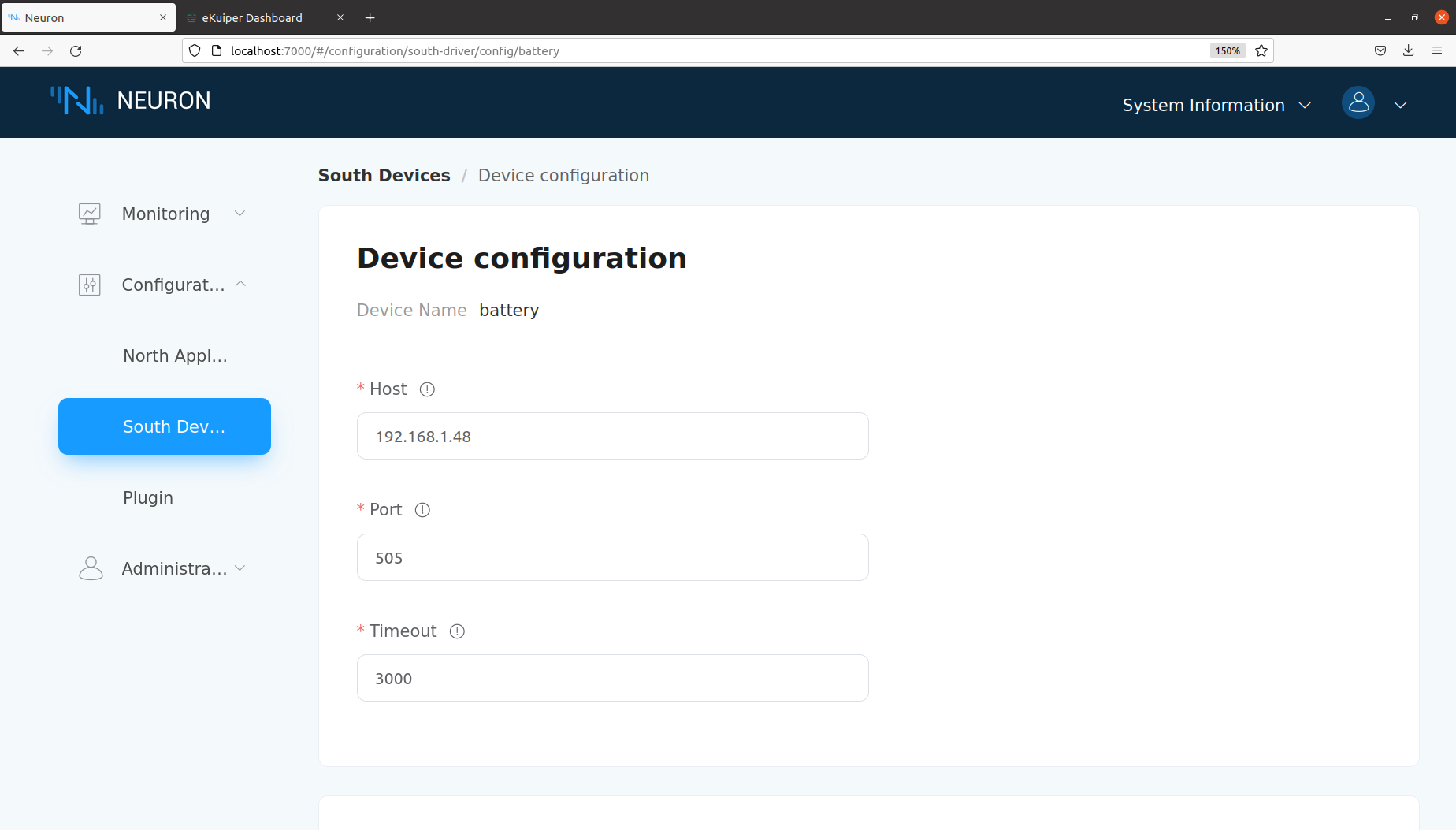
Task: Expand the Monitoring menu chevron
Action: [x=240, y=214]
